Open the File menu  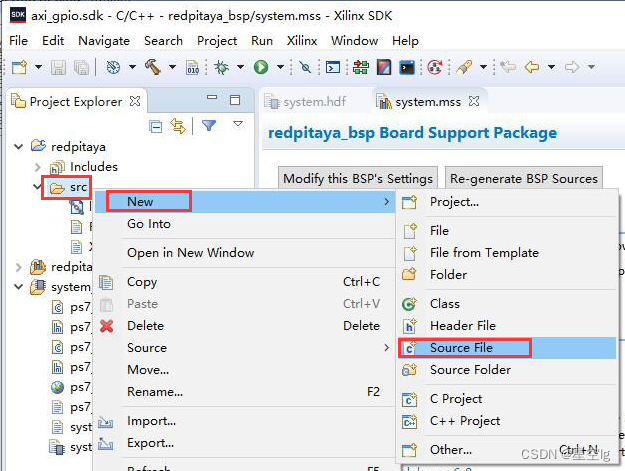point(18,41)
